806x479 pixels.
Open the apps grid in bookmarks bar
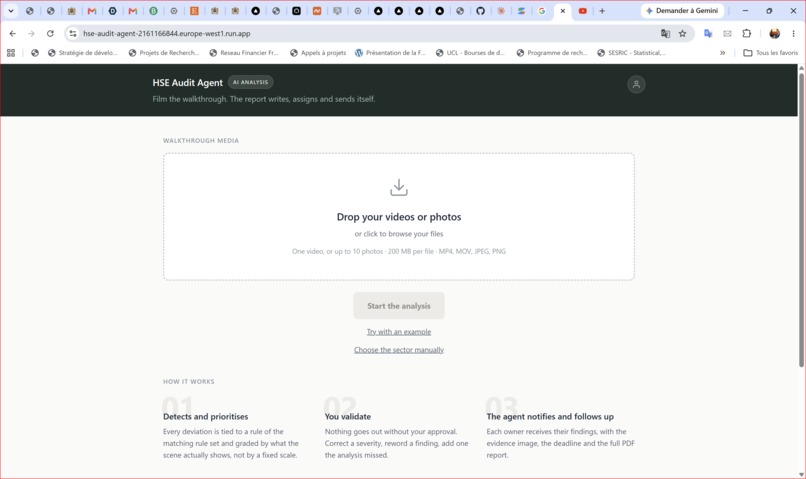pos(11,52)
